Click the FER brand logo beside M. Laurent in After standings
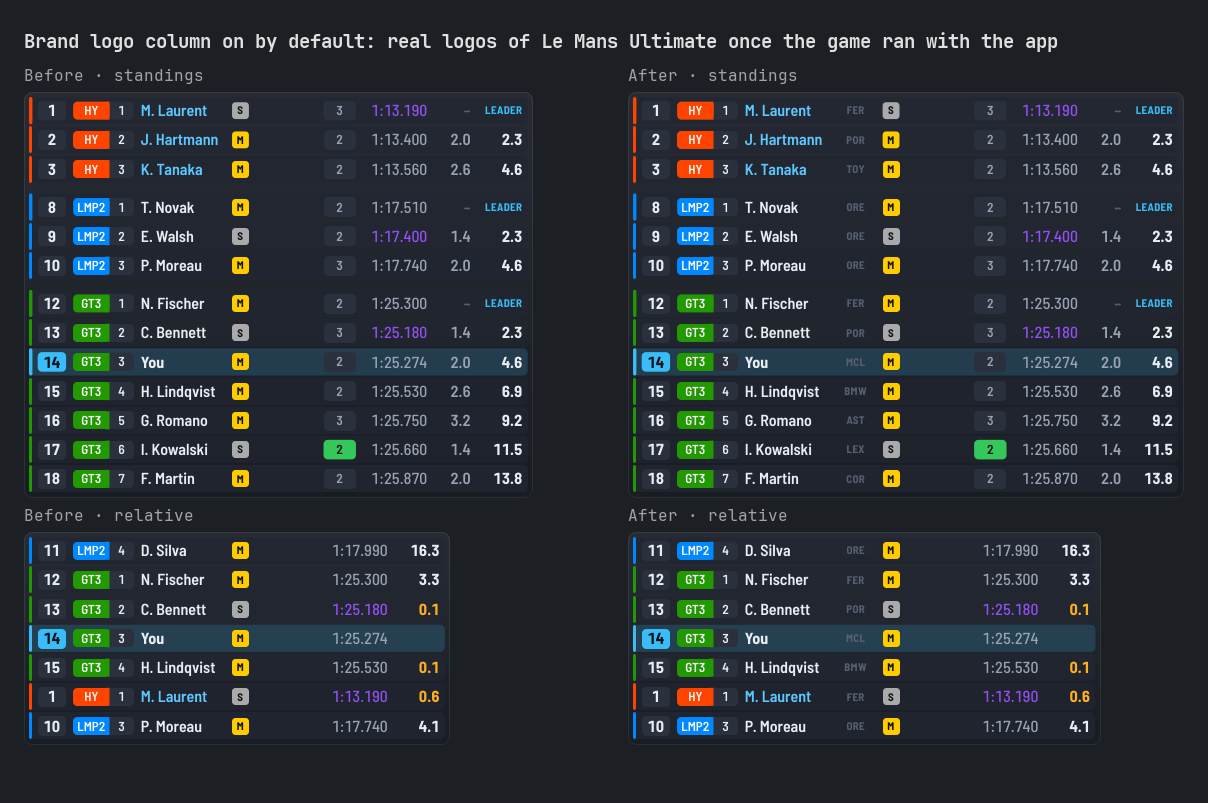1208x803 pixels. pyautogui.click(x=855, y=111)
